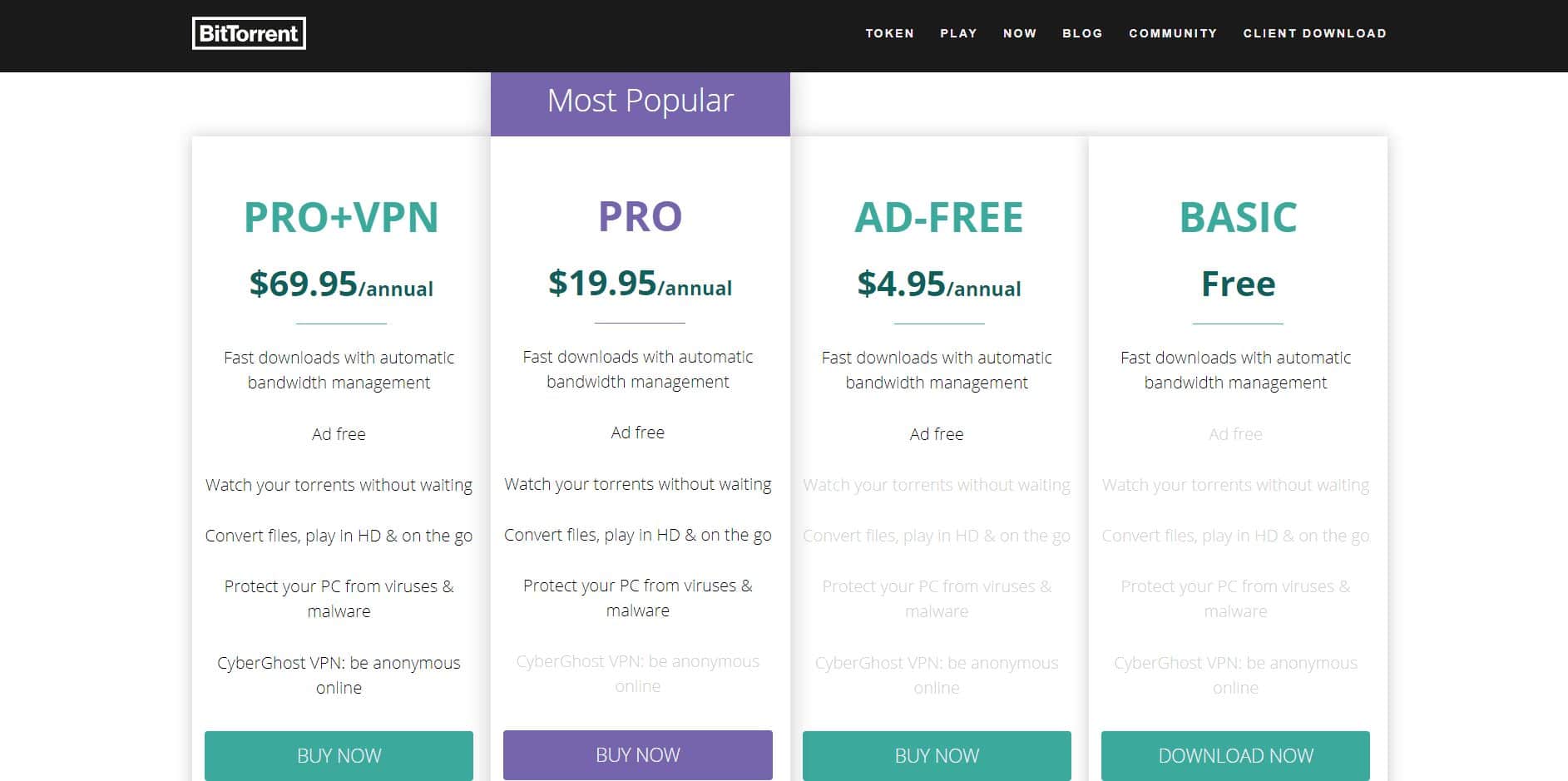Screen dimensions: 1568x781
Task: Visit the COMMUNITY section
Action: coord(1173,33)
